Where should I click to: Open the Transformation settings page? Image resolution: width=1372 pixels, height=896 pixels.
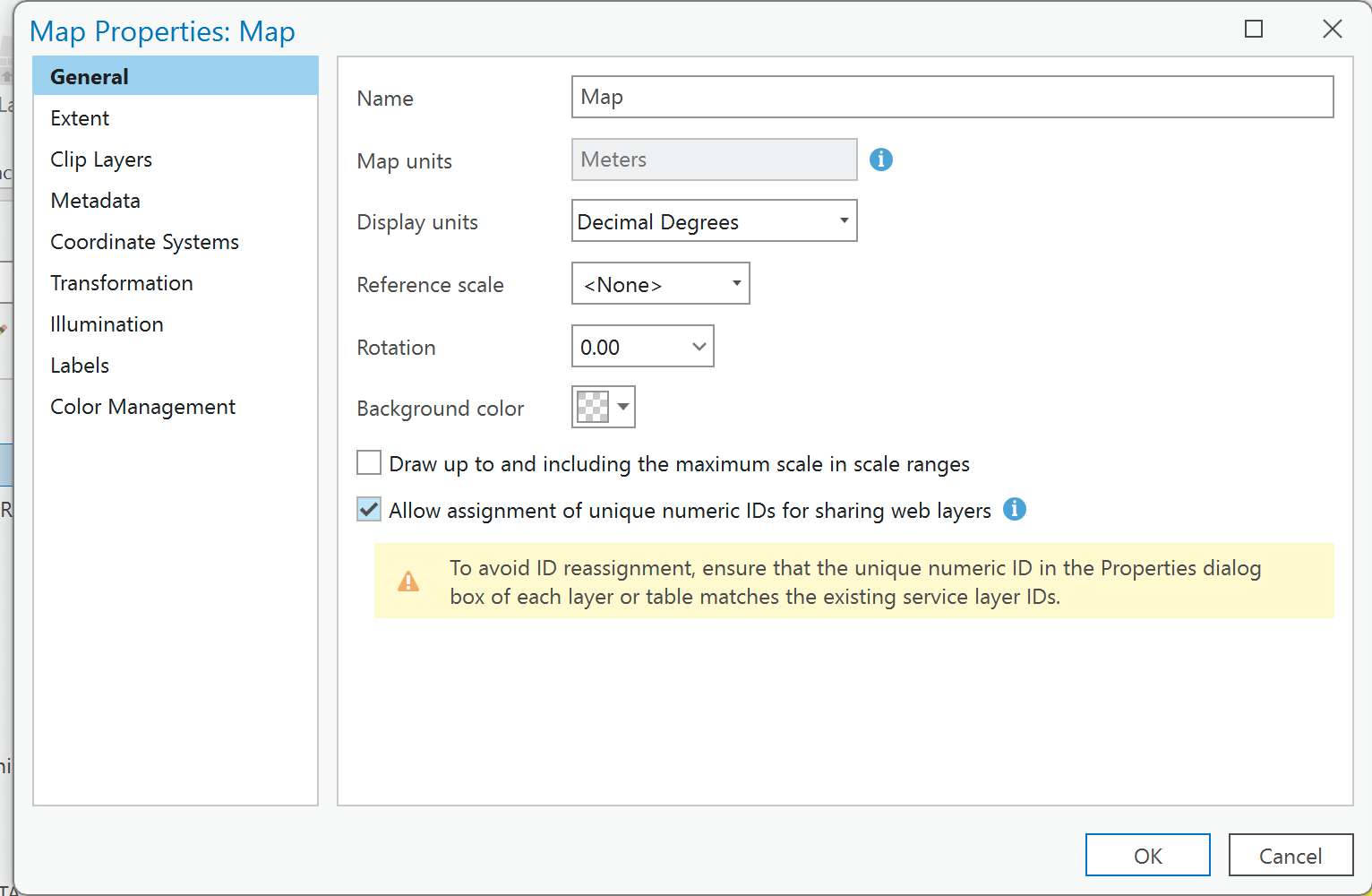coord(122,283)
